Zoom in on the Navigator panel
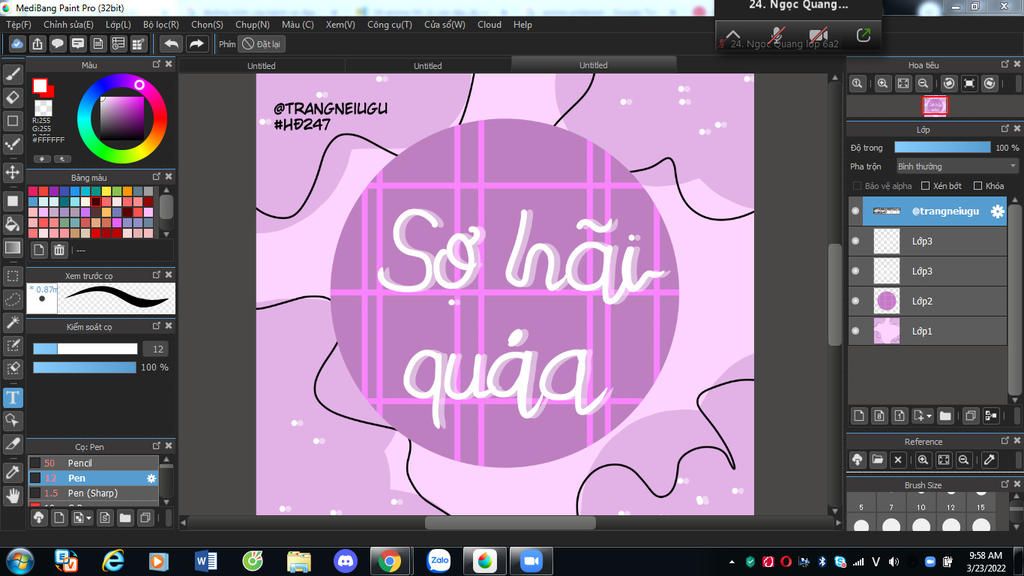 click(x=882, y=84)
